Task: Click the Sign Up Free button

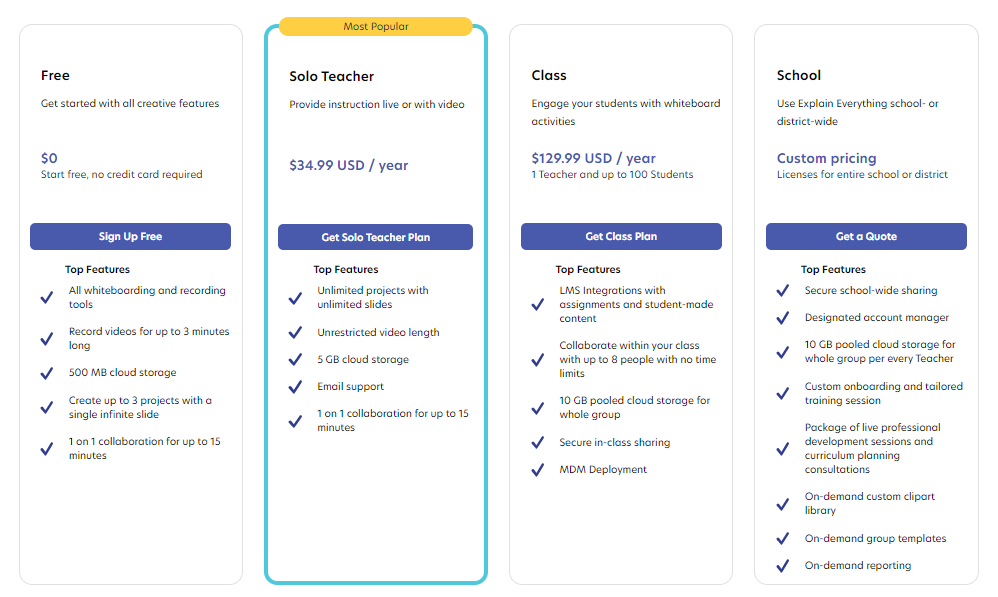Action: click(x=130, y=236)
